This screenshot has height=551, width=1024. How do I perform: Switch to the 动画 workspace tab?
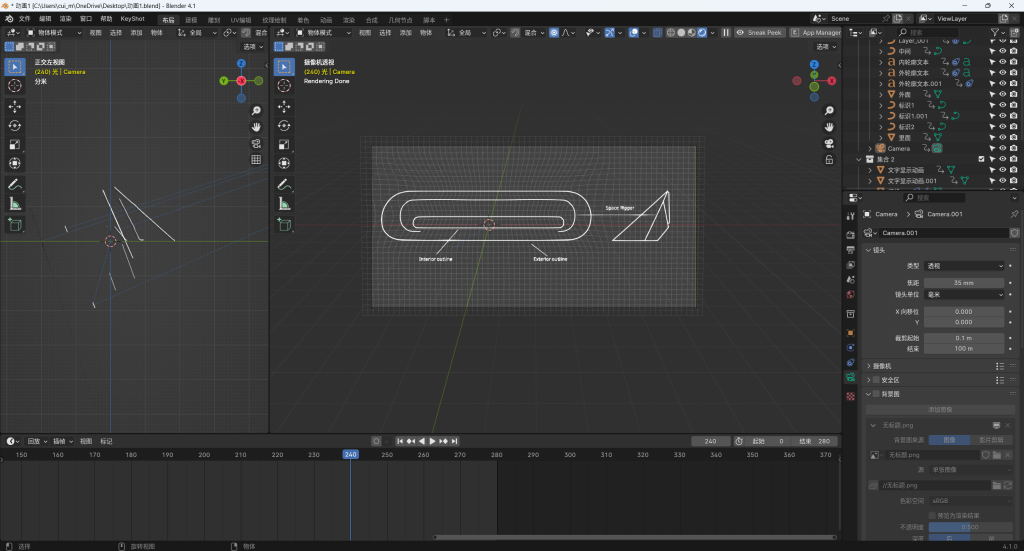tap(326, 20)
